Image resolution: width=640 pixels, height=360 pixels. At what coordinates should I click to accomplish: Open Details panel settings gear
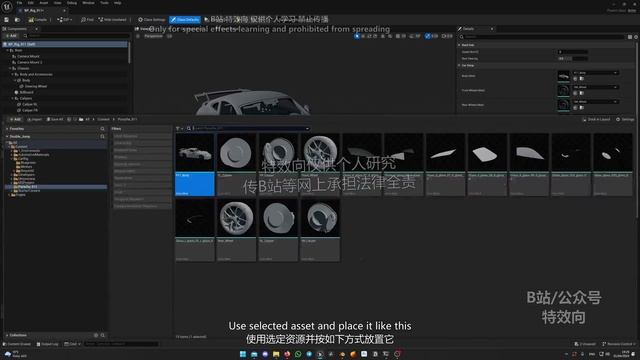(636, 37)
